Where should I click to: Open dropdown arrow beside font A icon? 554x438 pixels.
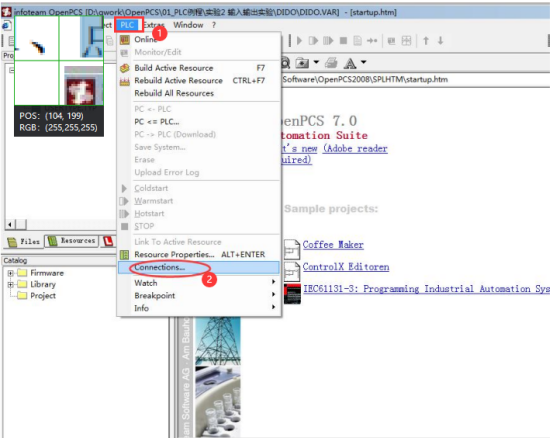(363, 63)
